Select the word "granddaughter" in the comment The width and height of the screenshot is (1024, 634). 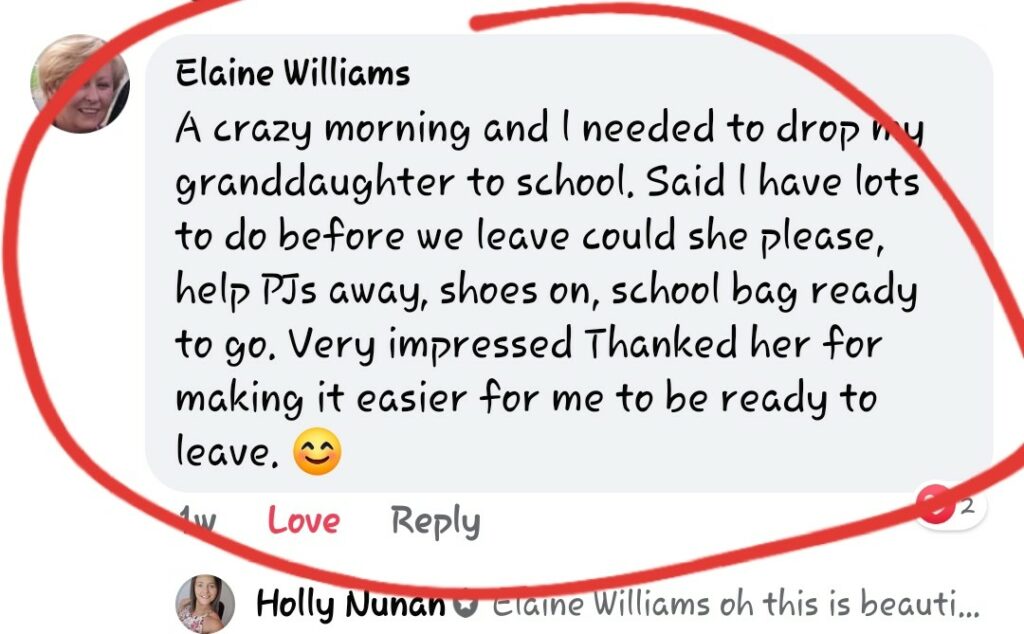[x=314, y=184]
